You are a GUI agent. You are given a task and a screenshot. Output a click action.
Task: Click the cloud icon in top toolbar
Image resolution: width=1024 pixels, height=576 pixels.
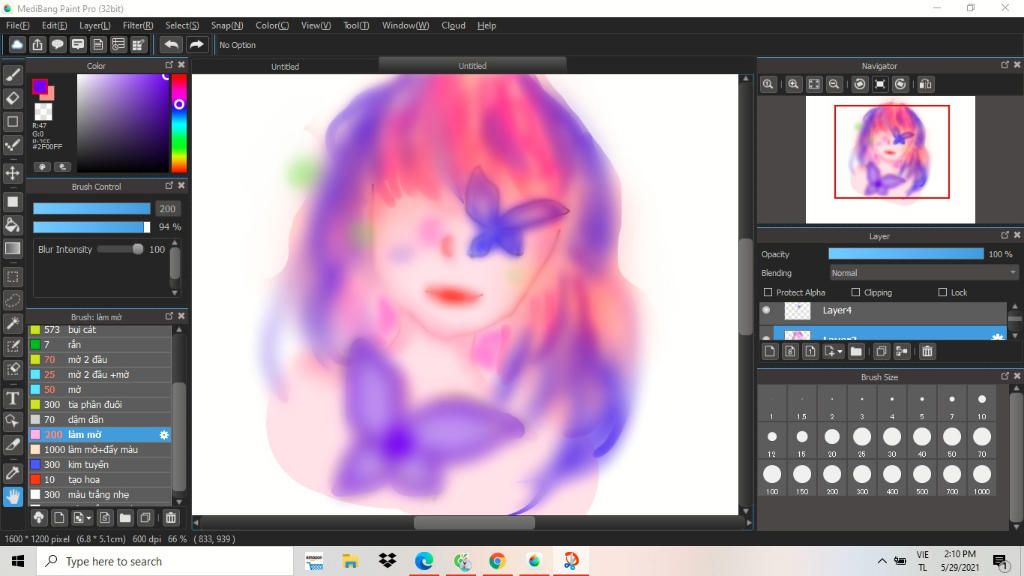17,44
